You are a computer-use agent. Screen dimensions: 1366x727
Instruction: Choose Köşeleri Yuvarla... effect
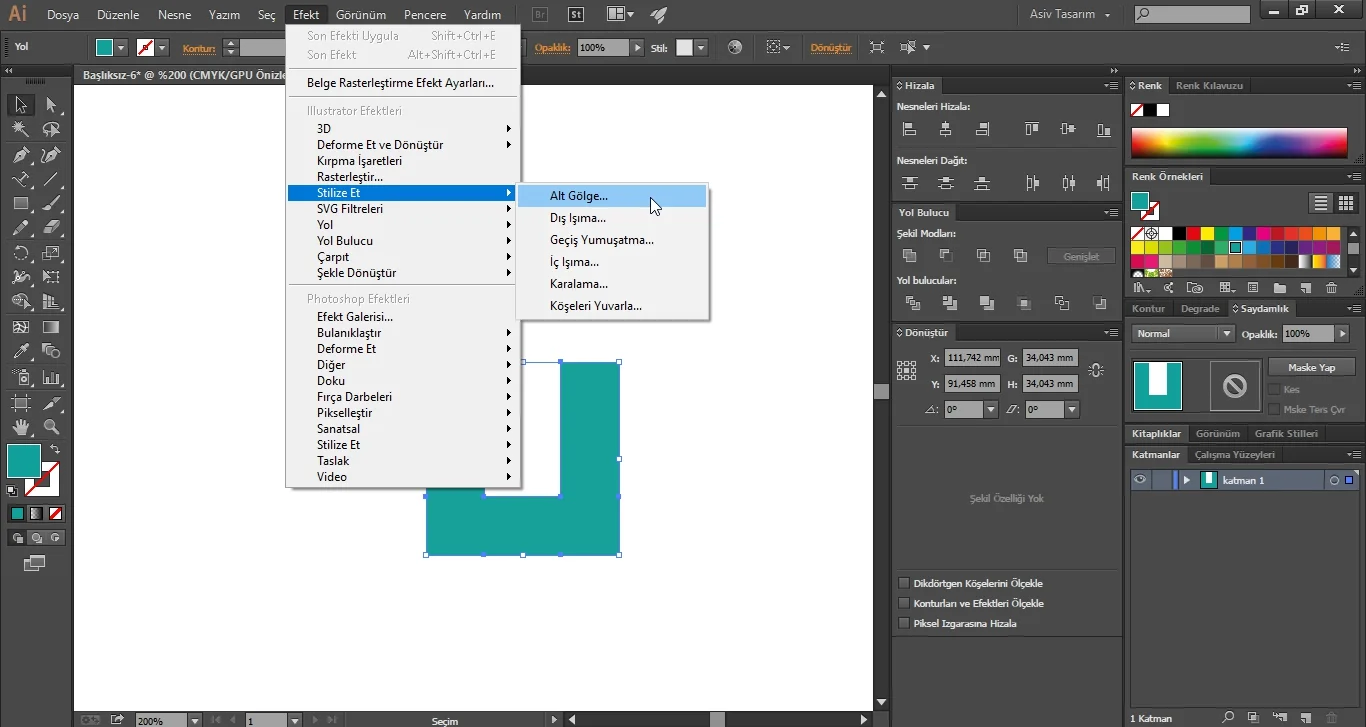(x=612, y=306)
